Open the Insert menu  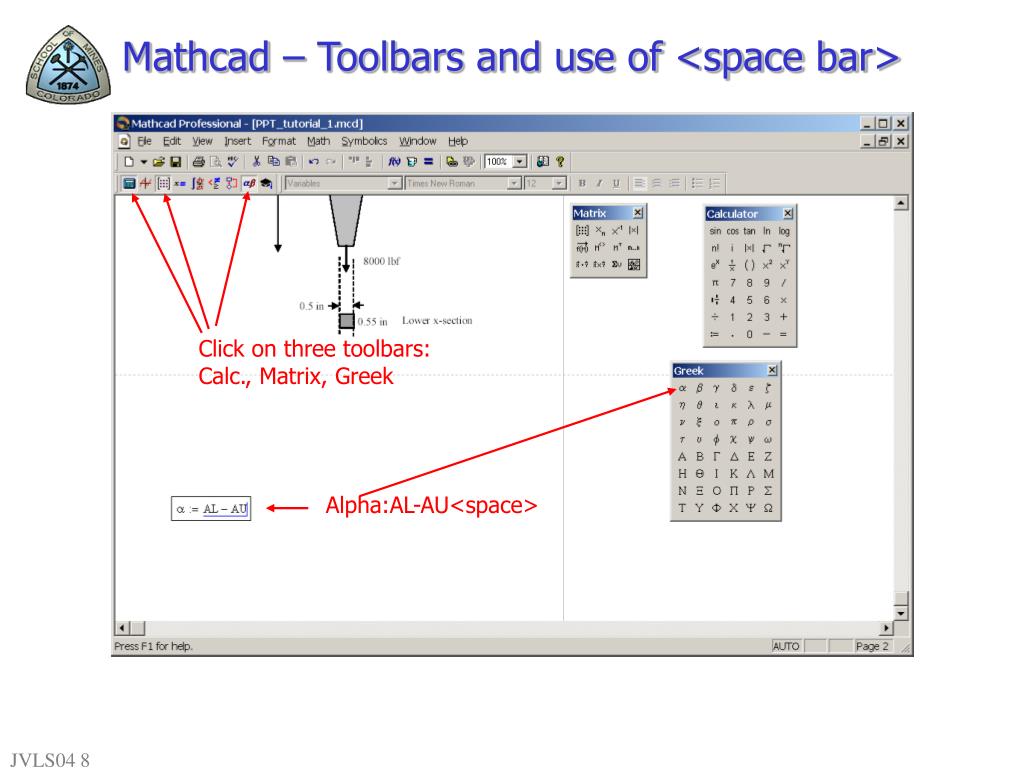237,141
